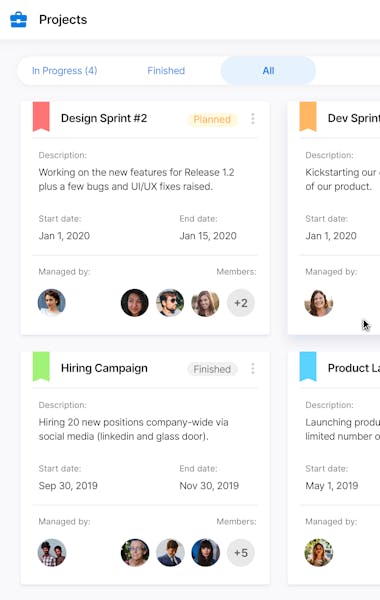Click the Dev Sprint manager avatar
This screenshot has height=600, width=380.
[318, 303]
